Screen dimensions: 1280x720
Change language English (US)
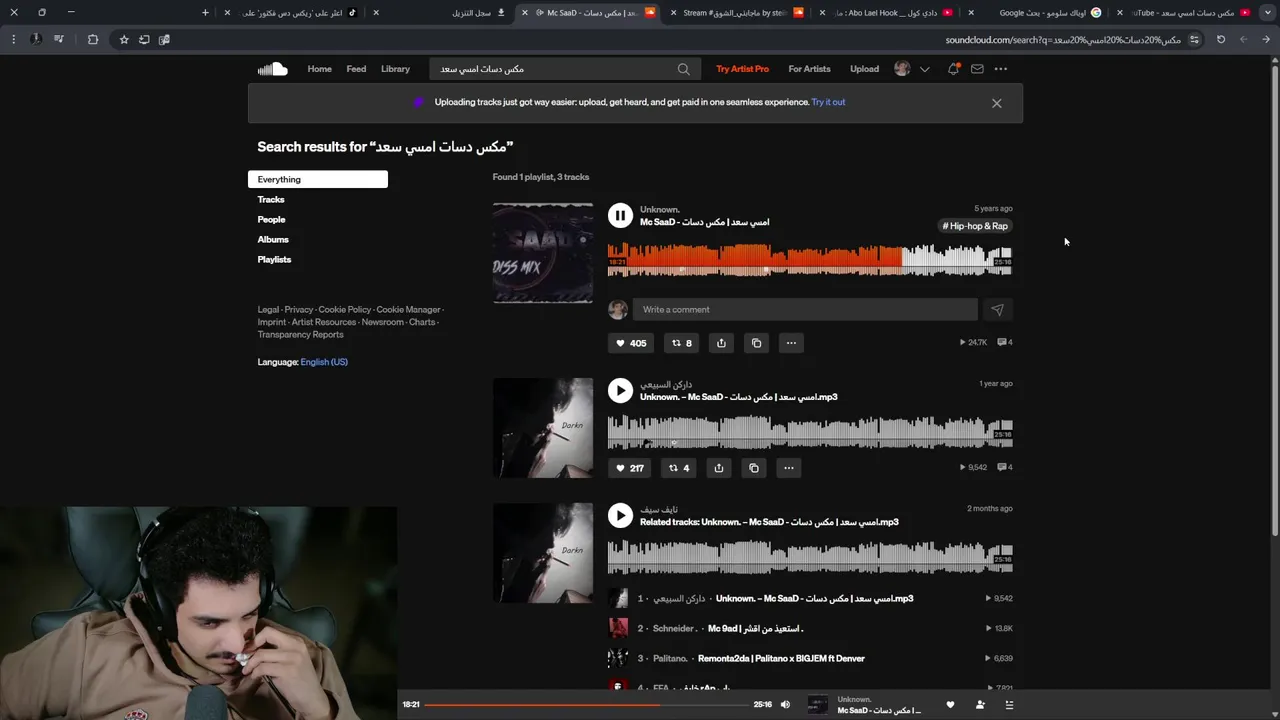click(x=324, y=362)
